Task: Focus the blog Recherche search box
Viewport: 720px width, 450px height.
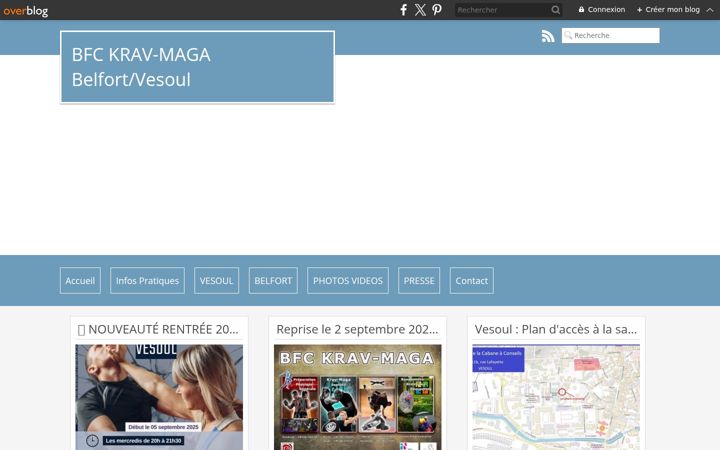Action: 610,35
